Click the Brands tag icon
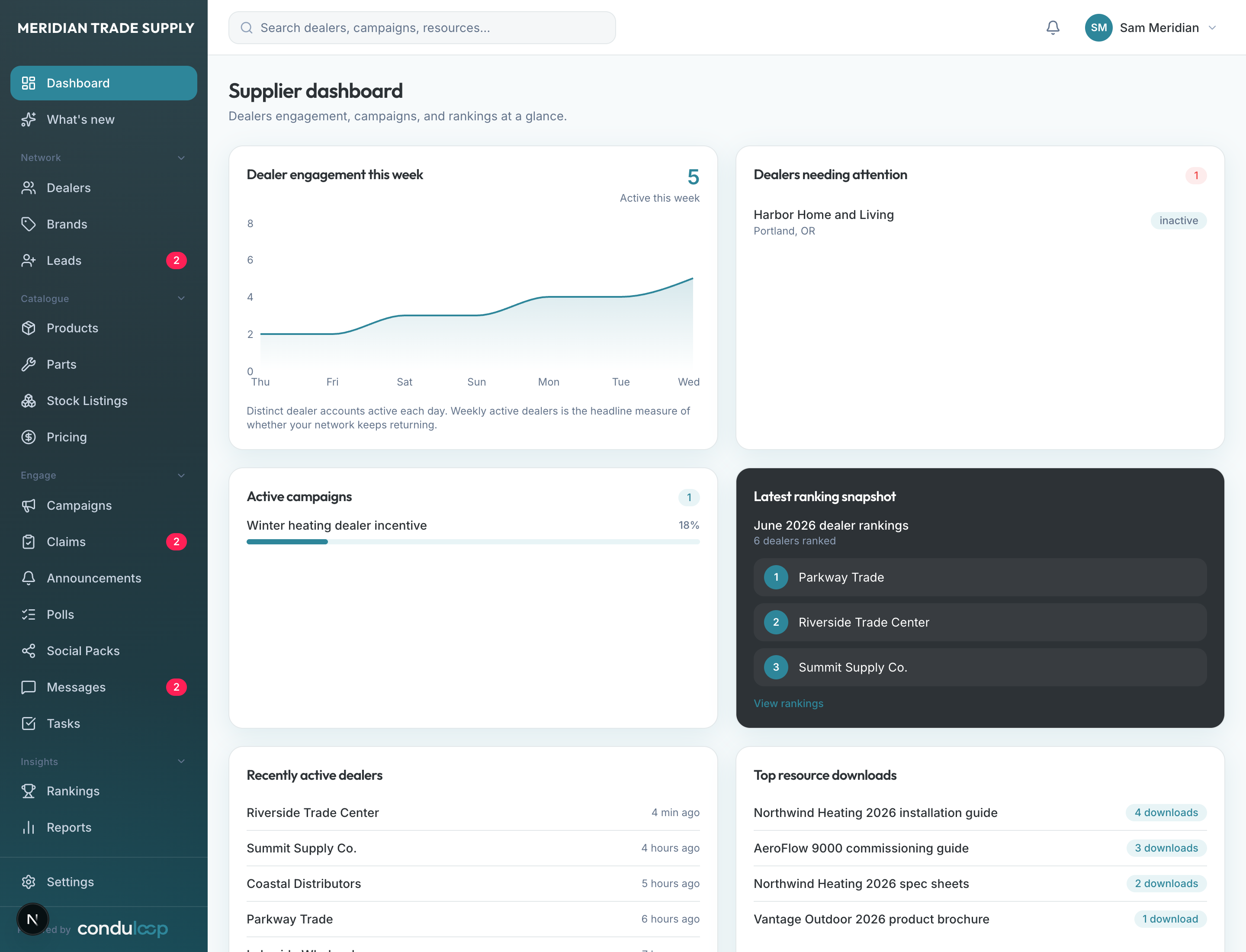Image resolution: width=1246 pixels, height=952 pixels. (x=28, y=224)
